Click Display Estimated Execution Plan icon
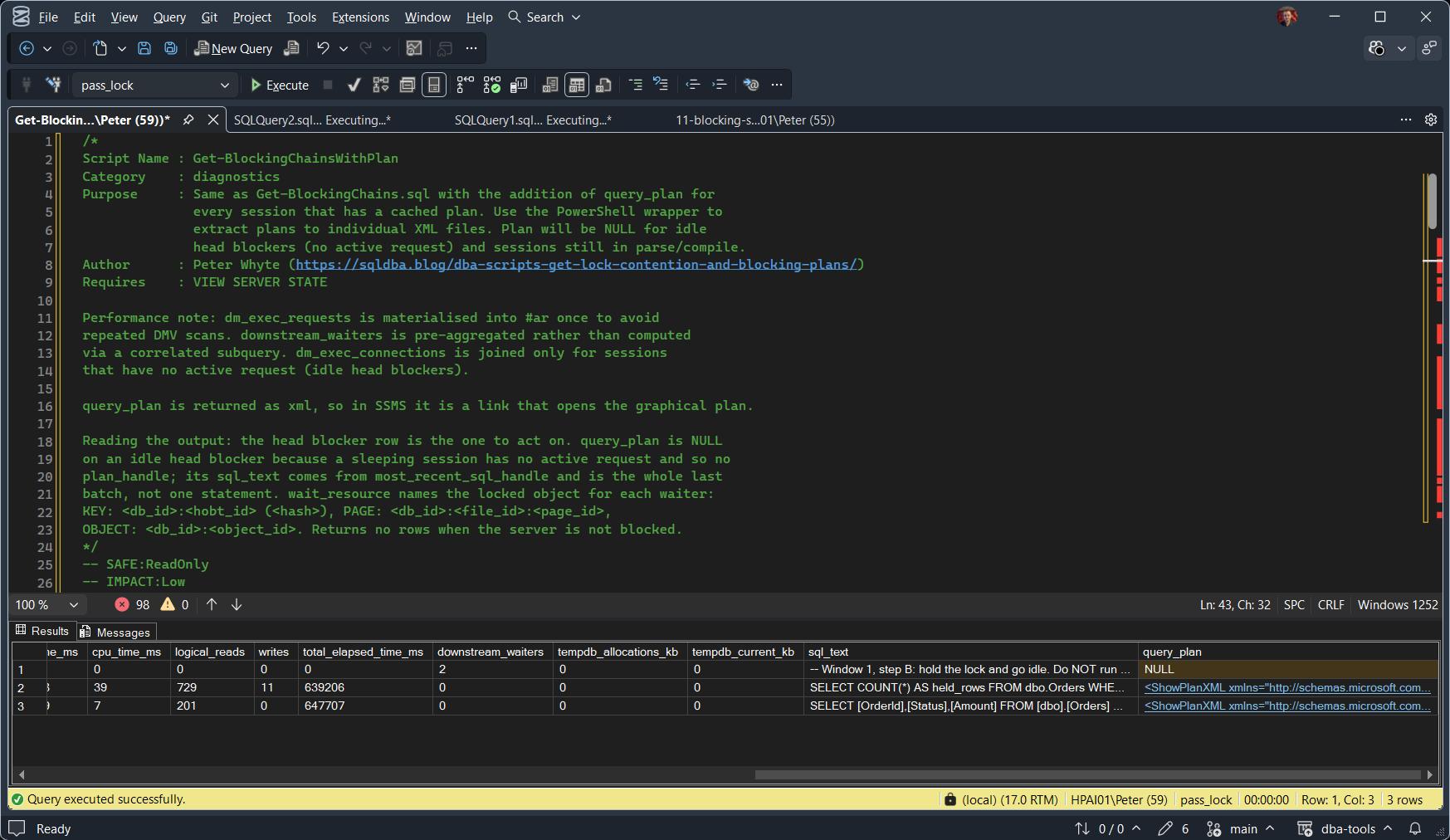This screenshot has height=840, width=1450. [x=381, y=85]
